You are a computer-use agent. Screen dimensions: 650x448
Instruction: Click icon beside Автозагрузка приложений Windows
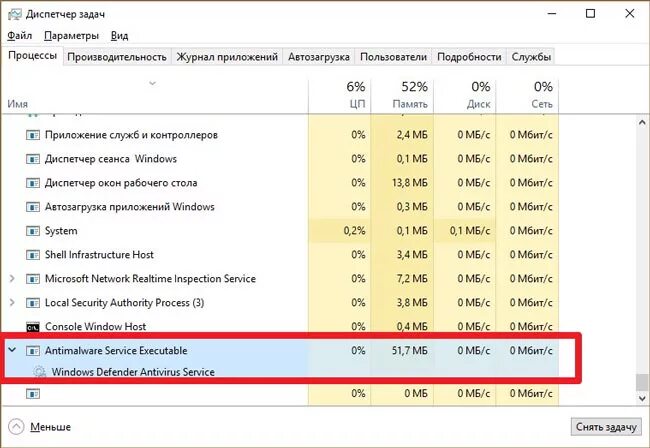coord(33,207)
